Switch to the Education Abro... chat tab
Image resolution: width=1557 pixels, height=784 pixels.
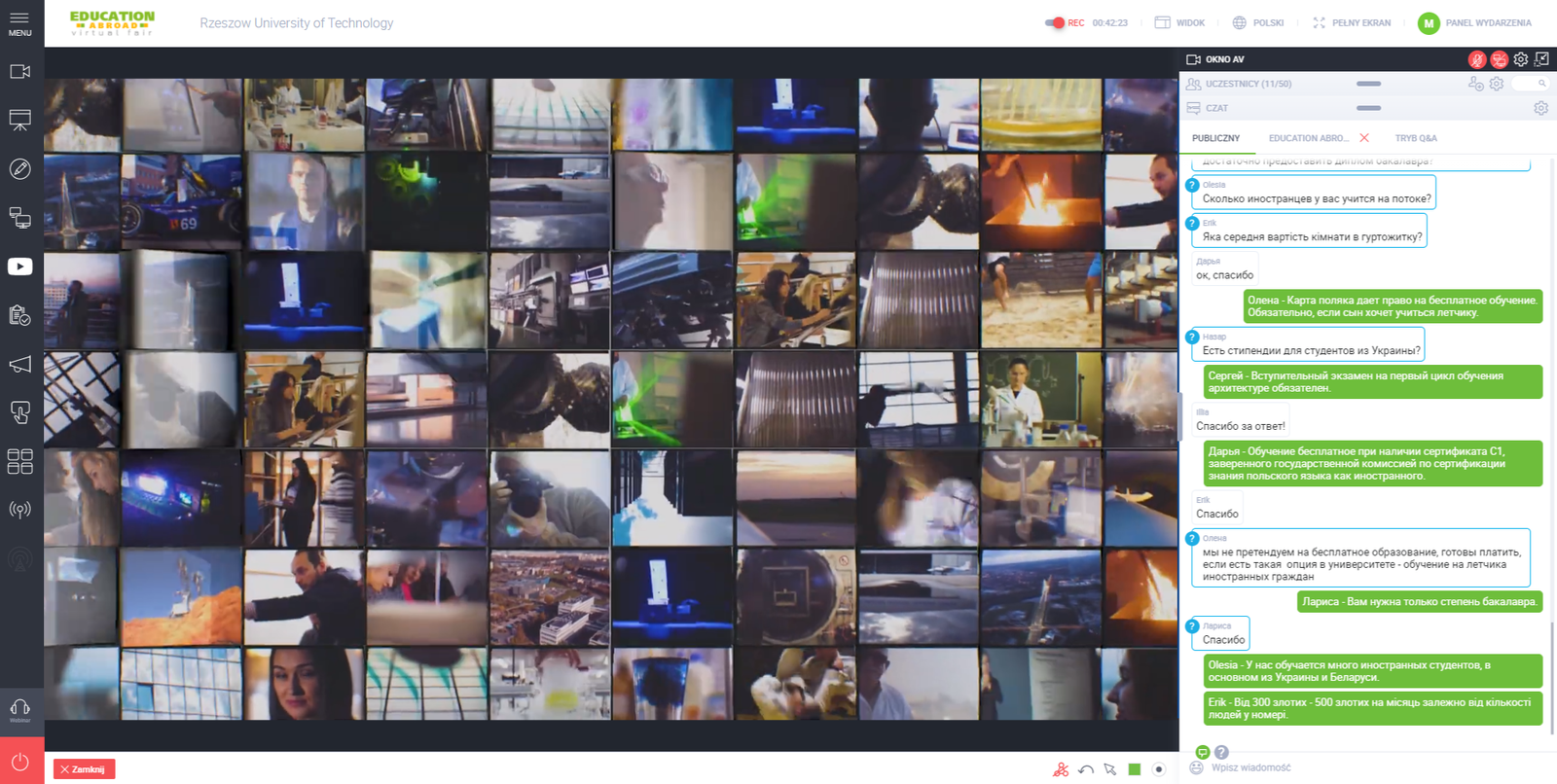tap(1308, 138)
